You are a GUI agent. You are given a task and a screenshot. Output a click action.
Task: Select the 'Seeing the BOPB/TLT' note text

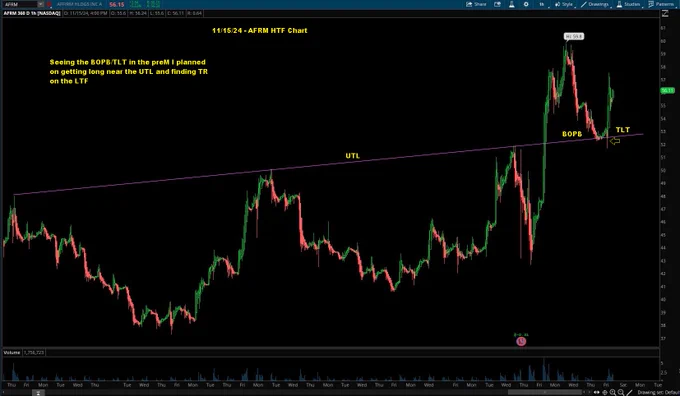click(129, 72)
